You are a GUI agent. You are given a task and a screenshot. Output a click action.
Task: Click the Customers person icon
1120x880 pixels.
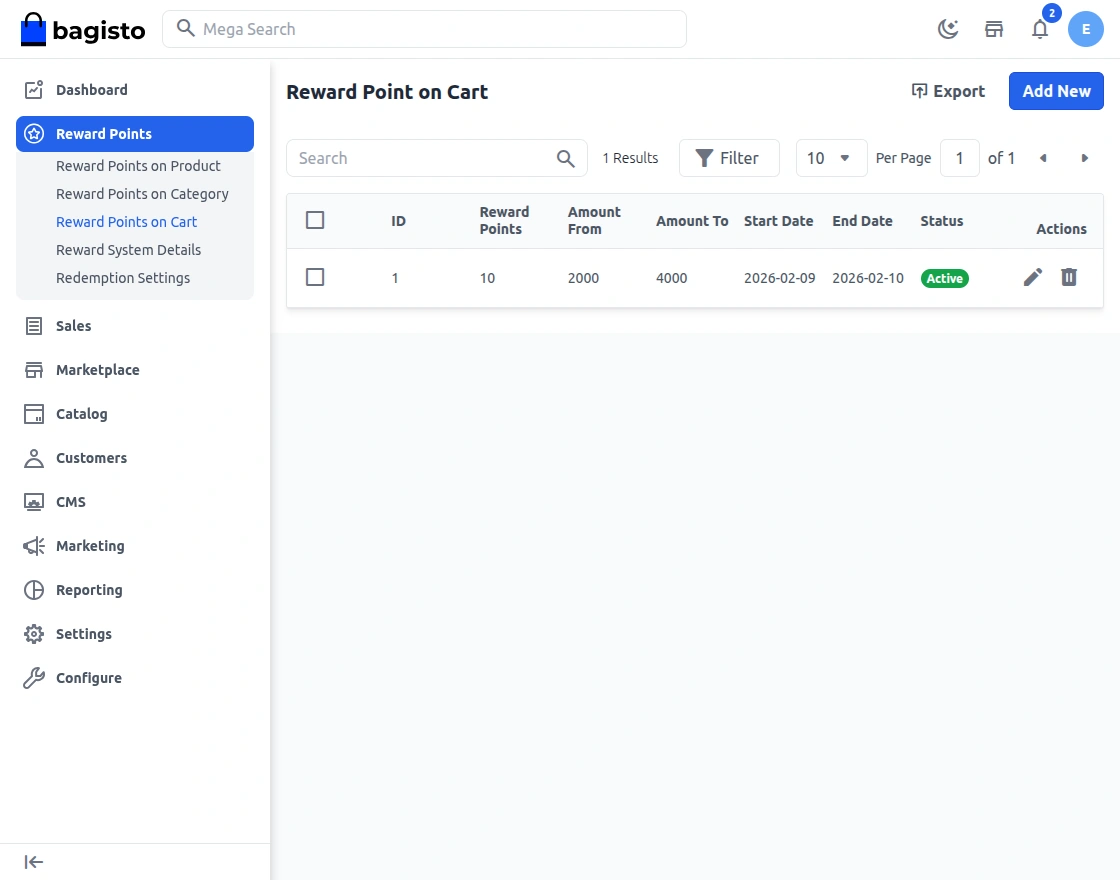tap(34, 458)
